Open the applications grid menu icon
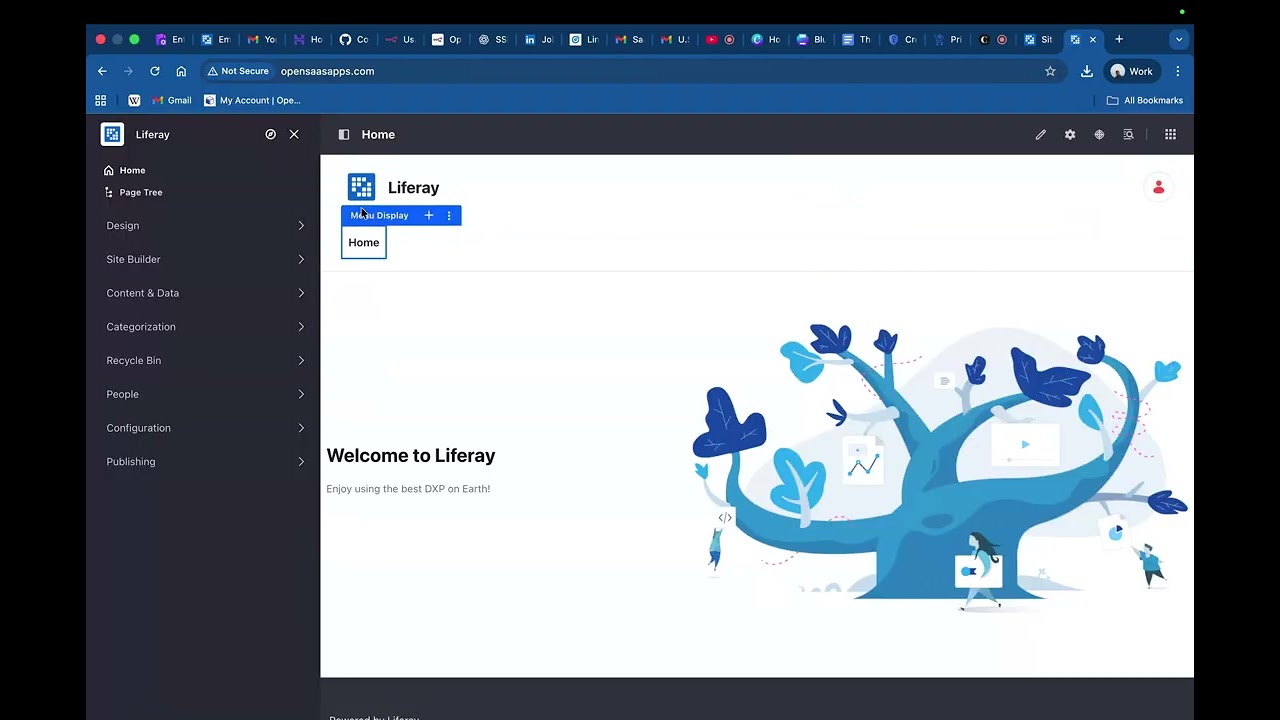 1170,134
